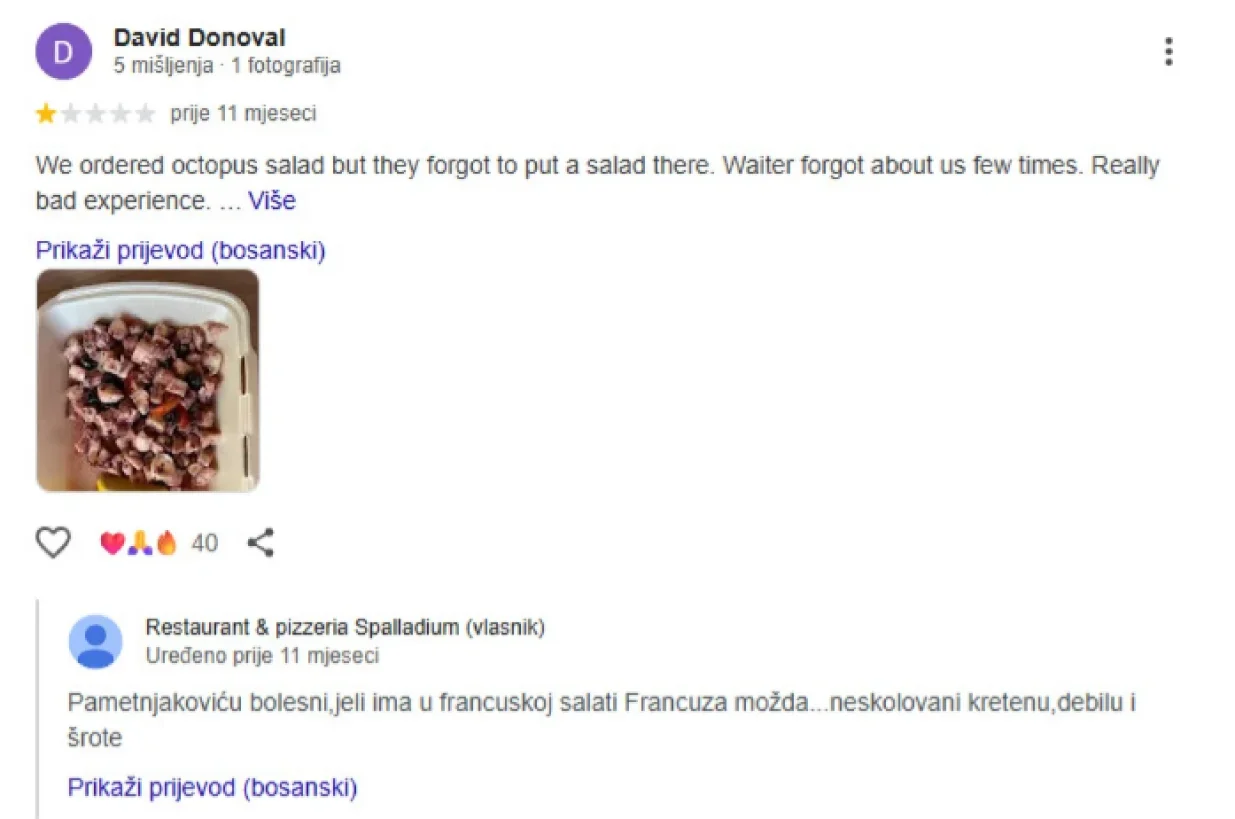Open the David Donoval profile name

click(199, 38)
